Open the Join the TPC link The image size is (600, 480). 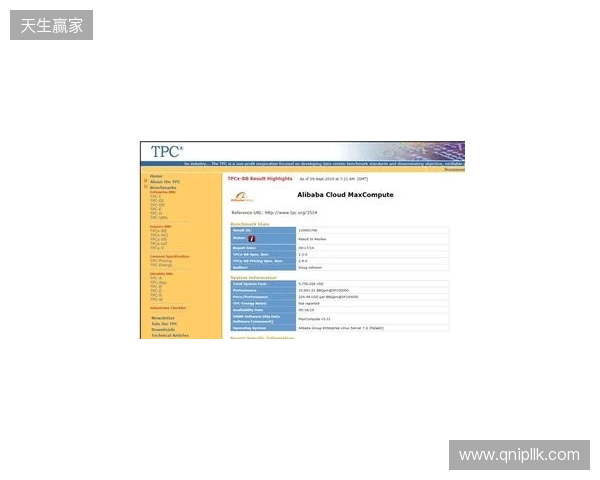165,324
